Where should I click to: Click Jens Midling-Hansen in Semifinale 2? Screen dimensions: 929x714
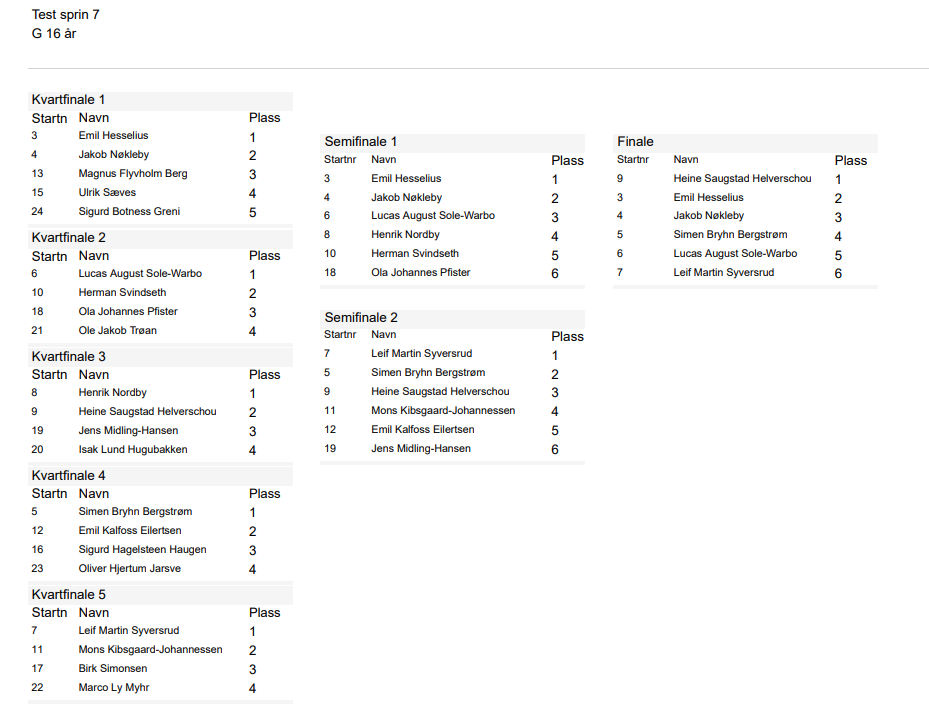point(421,449)
